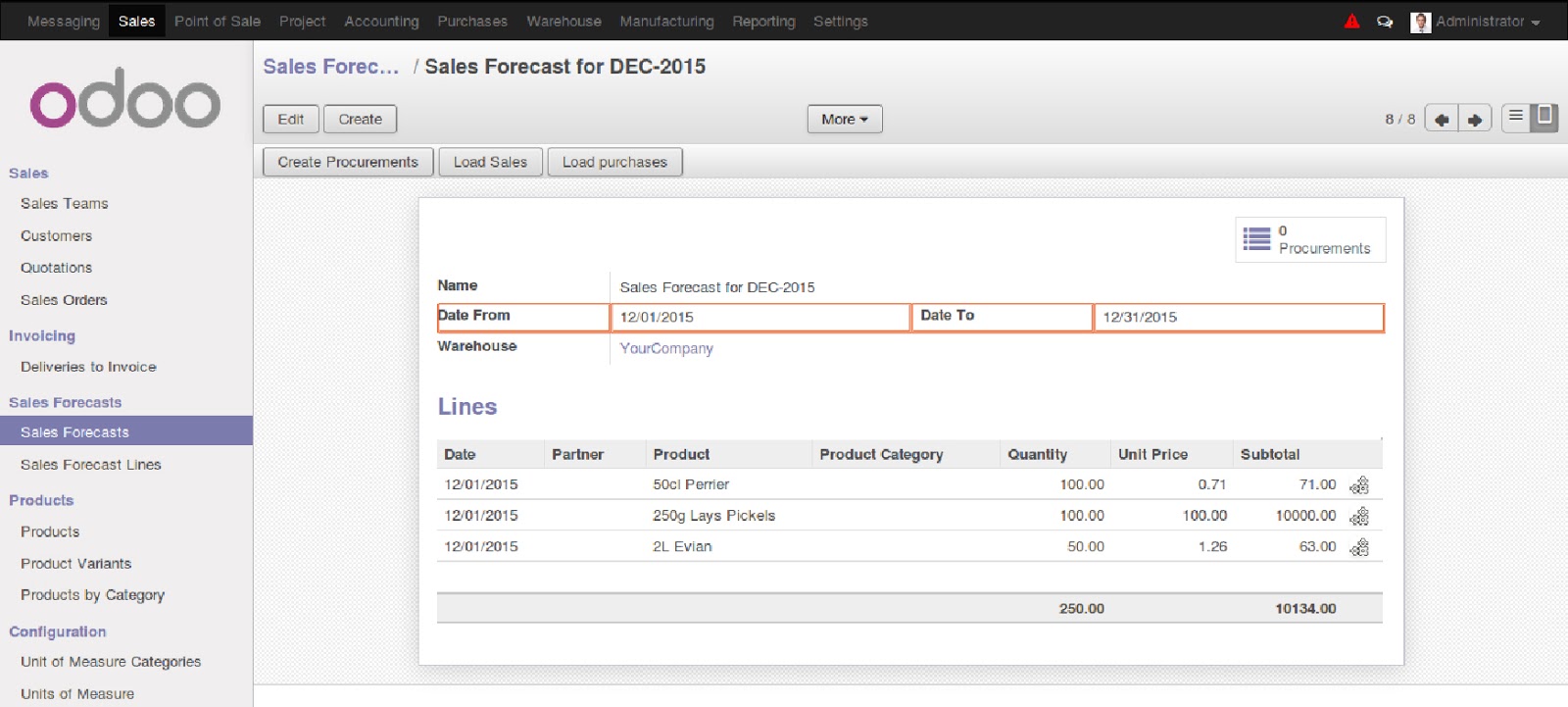Click the Load Sales button
Viewport: 1568px width, 707px height.
pos(490,162)
